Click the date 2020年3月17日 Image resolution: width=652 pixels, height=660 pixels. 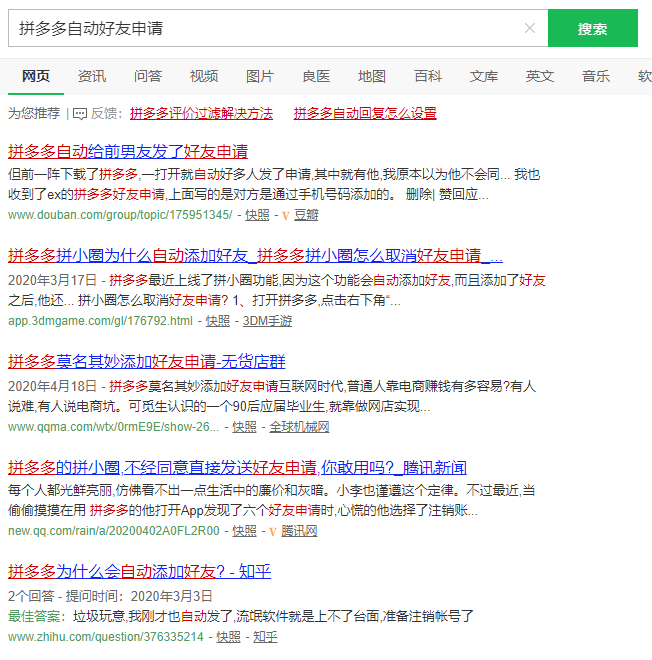[x=53, y=280]
